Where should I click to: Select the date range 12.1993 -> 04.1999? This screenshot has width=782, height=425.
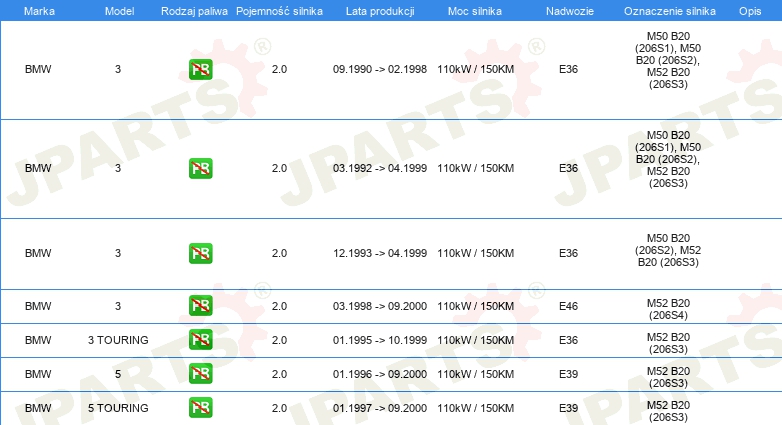(380, 253)
